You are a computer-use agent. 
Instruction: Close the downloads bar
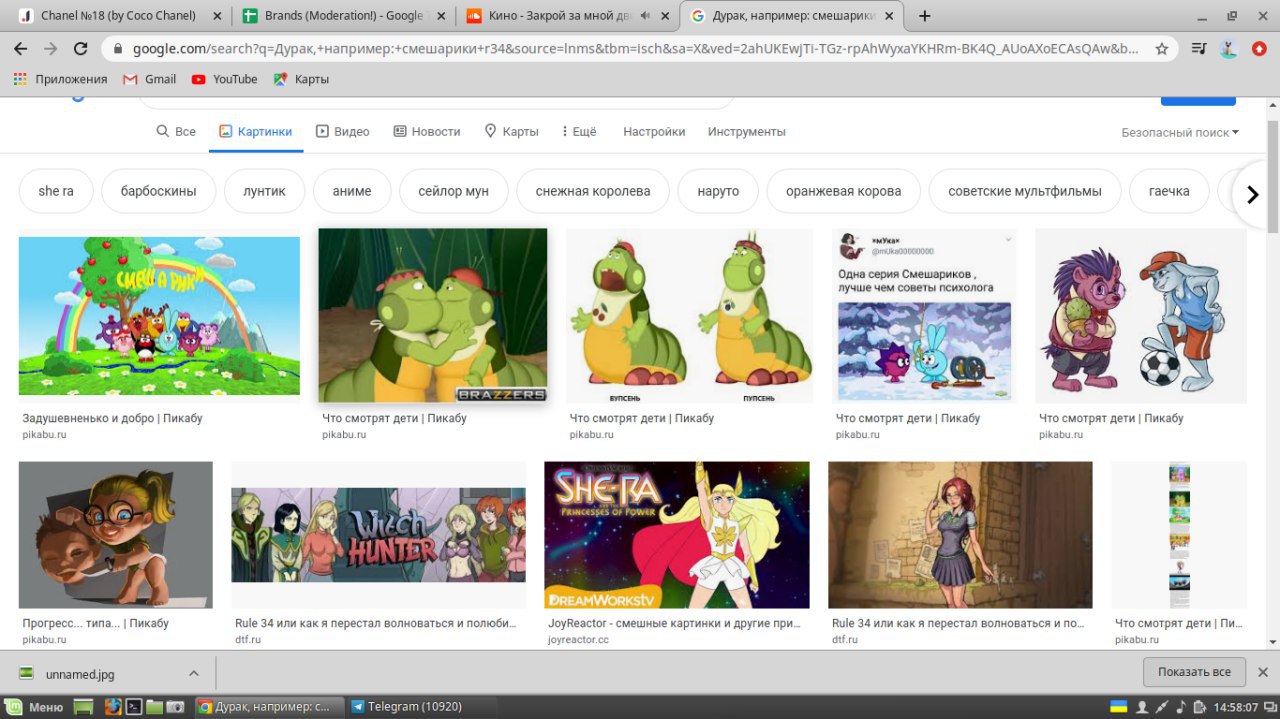point(1263,672)
